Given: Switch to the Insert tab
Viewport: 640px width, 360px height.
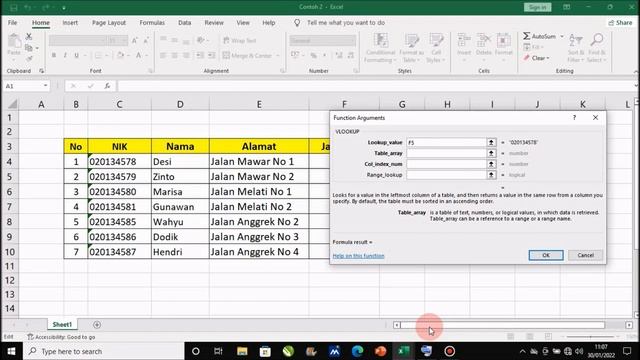Looking at the screenshot, I should click(70, 23).
